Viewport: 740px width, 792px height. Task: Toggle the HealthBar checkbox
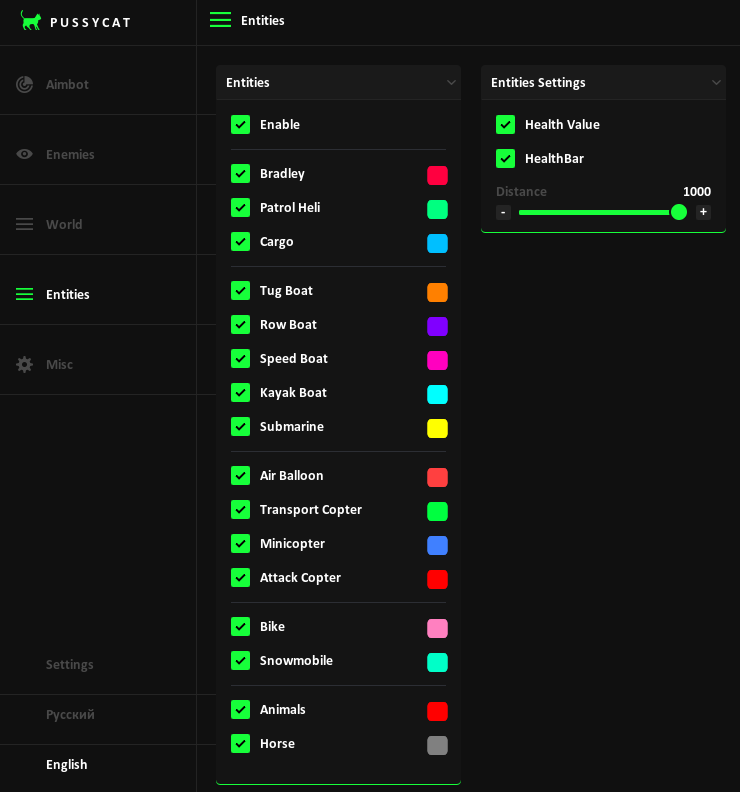point(505,159)
